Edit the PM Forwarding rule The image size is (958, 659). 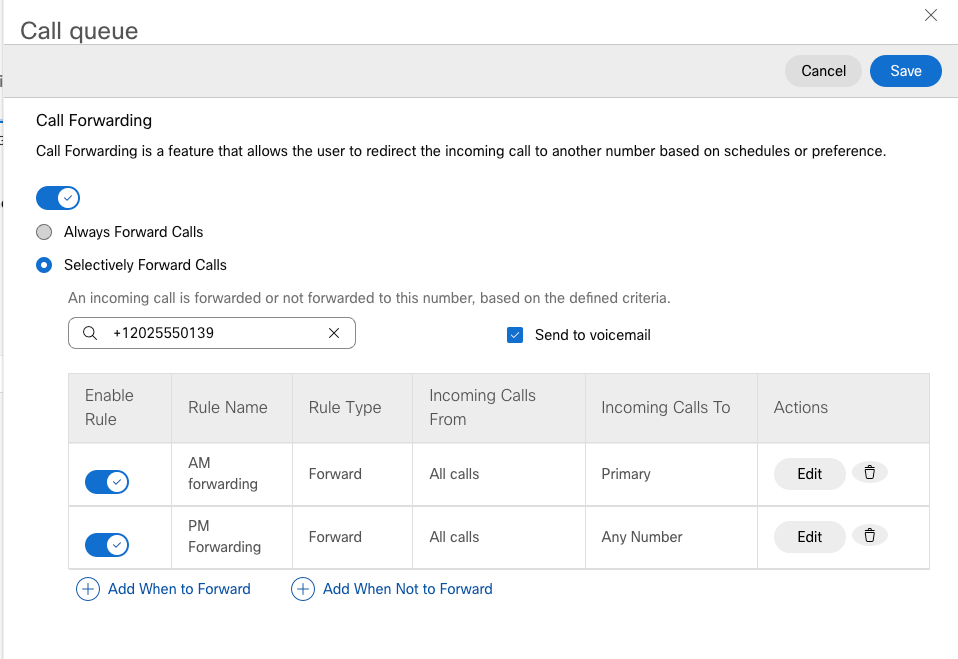[x=810, y=537]
